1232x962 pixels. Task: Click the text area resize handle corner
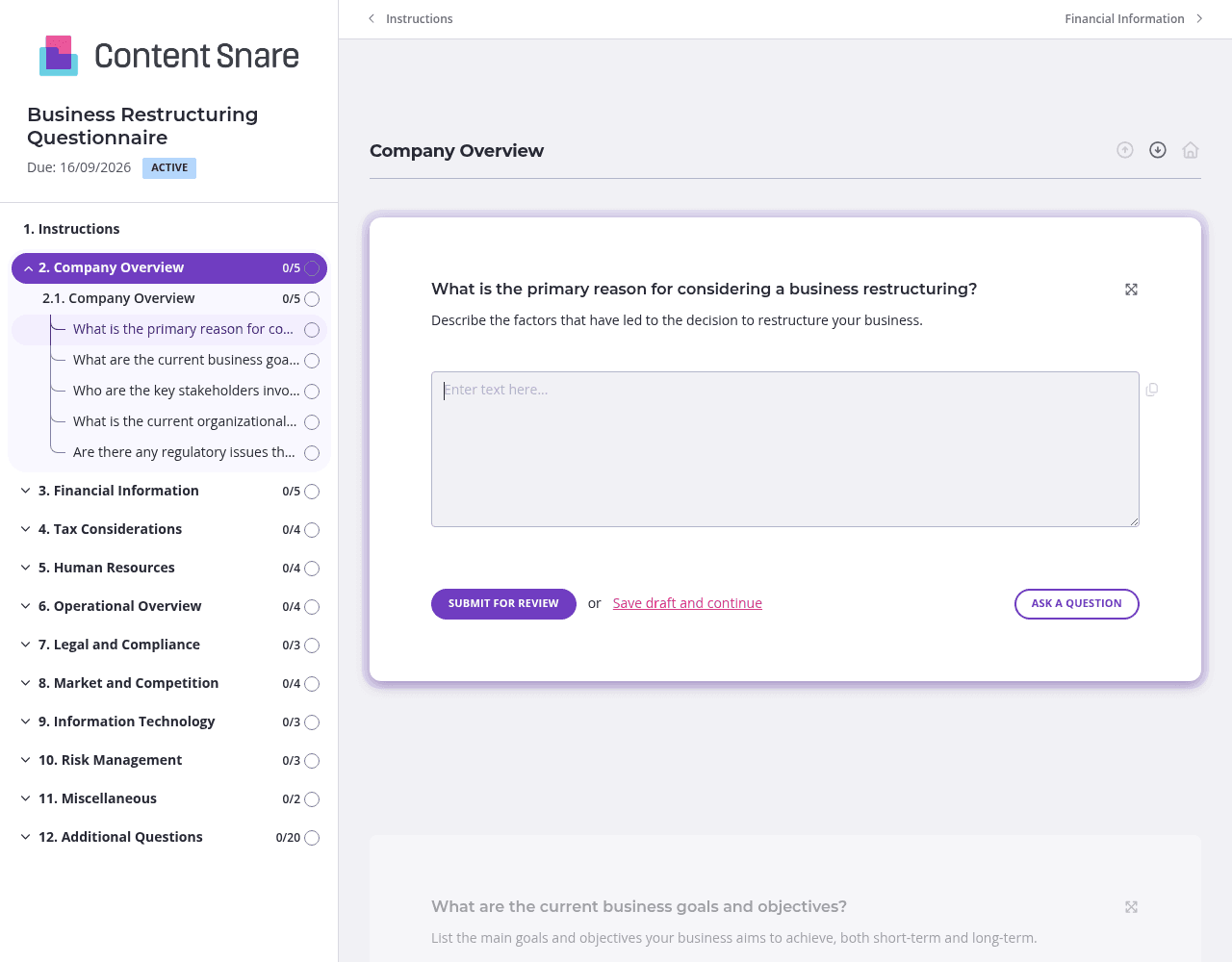coord(1134,521)
